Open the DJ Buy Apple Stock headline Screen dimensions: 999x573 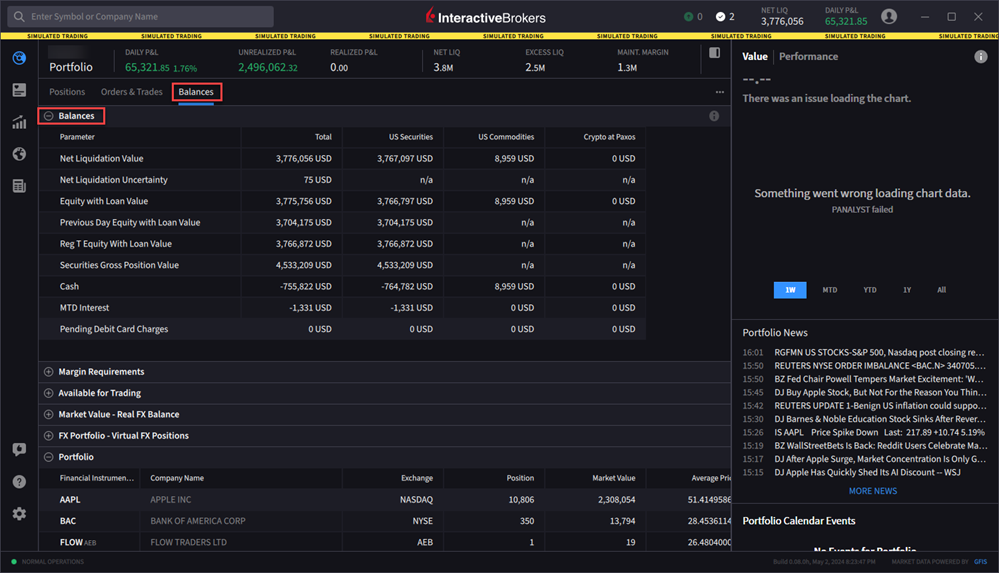880,393
